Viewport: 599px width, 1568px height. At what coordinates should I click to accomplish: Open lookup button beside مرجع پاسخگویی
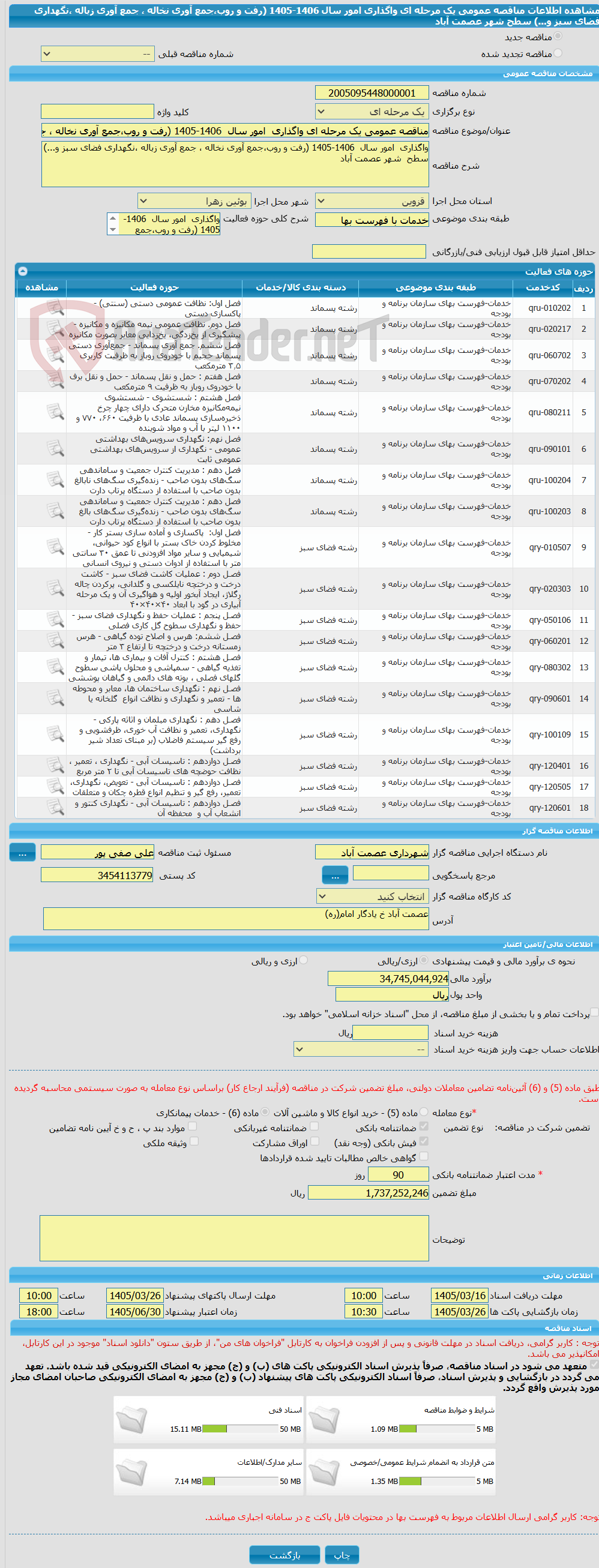335,876
